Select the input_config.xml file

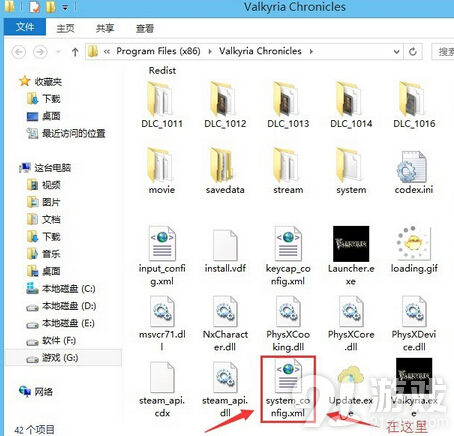click(x=162, y=256)
